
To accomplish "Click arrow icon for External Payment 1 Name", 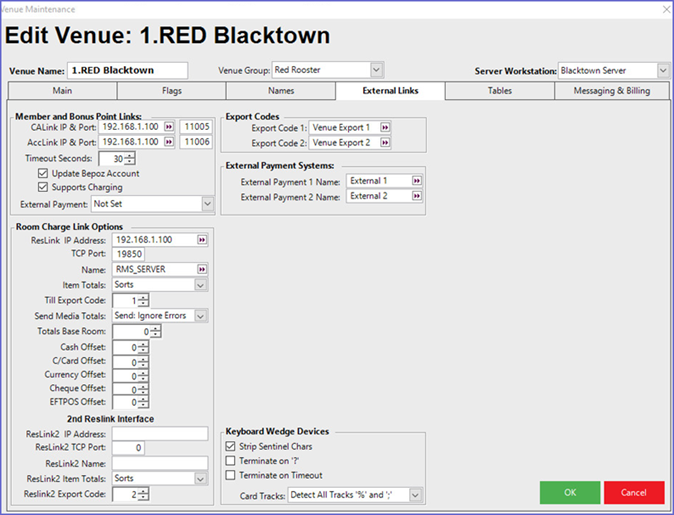I will [x=417, y=181].
